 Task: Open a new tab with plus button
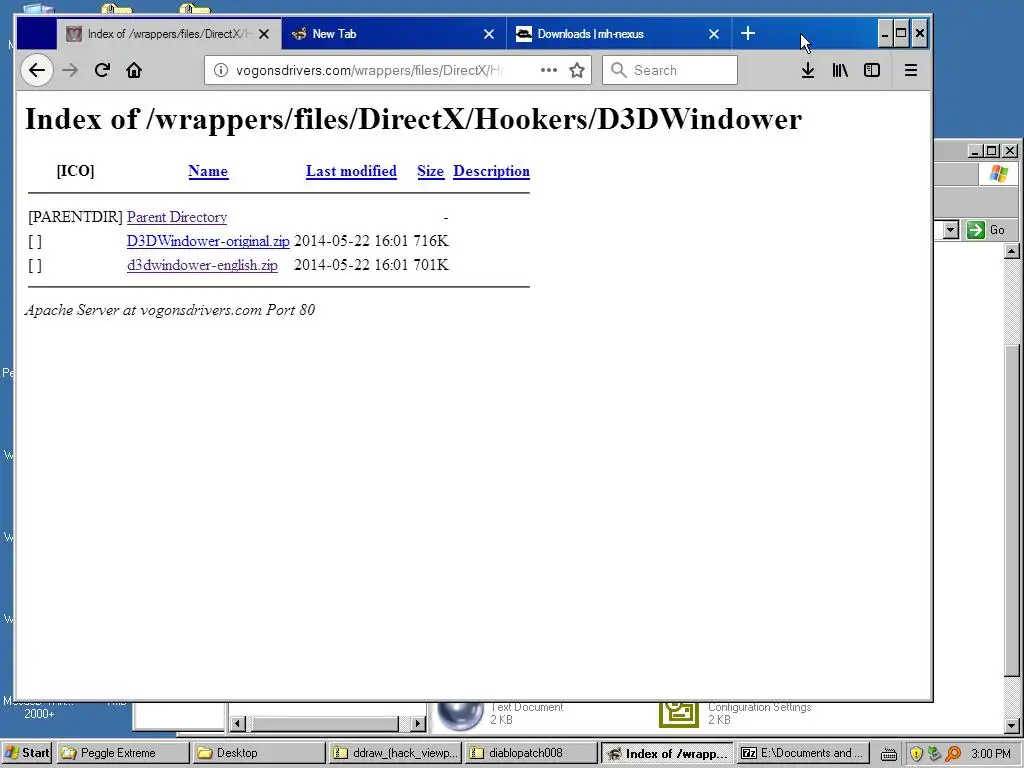(x=748, y=33)
